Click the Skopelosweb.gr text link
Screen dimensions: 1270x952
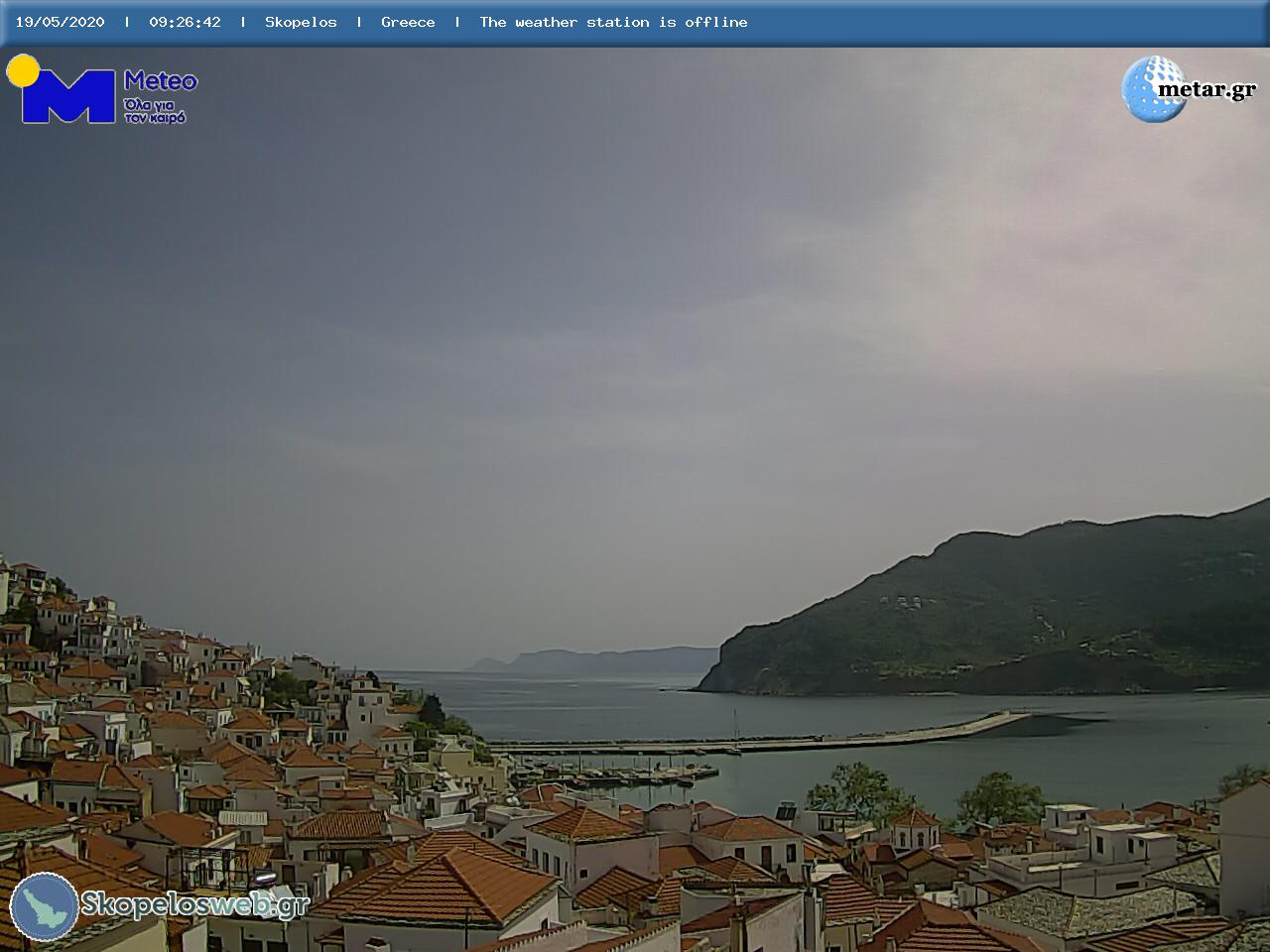[194, 904]
